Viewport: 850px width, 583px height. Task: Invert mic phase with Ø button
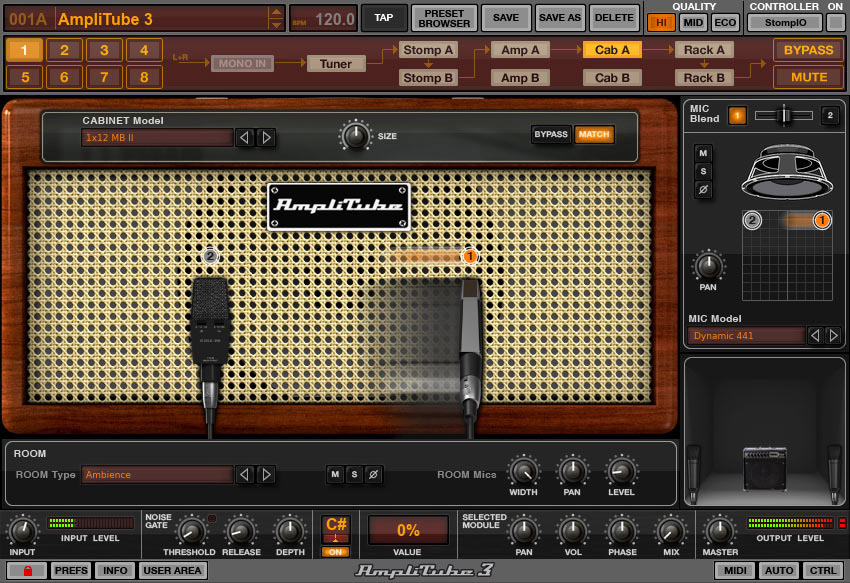[x=703, y=190]
